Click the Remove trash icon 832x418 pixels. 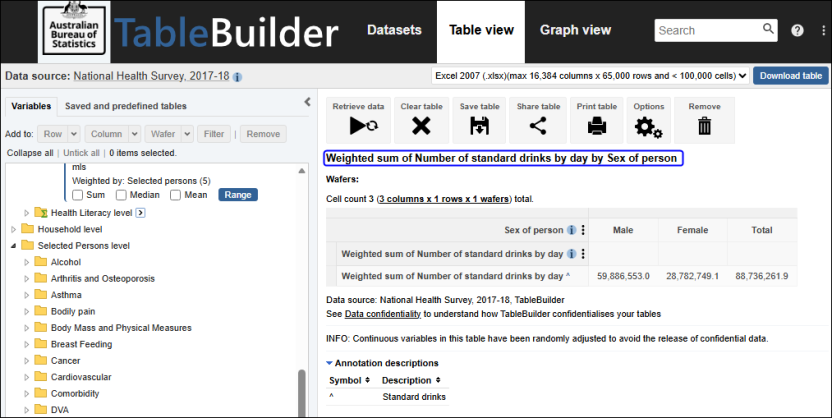point(705,126)
